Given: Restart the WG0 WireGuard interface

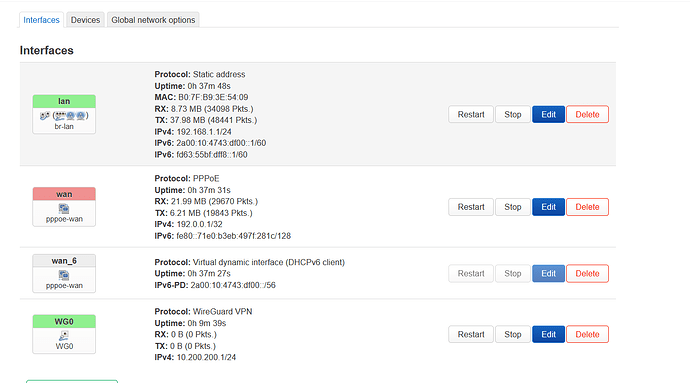Looking at the screenshot, I should pos(471,335).
